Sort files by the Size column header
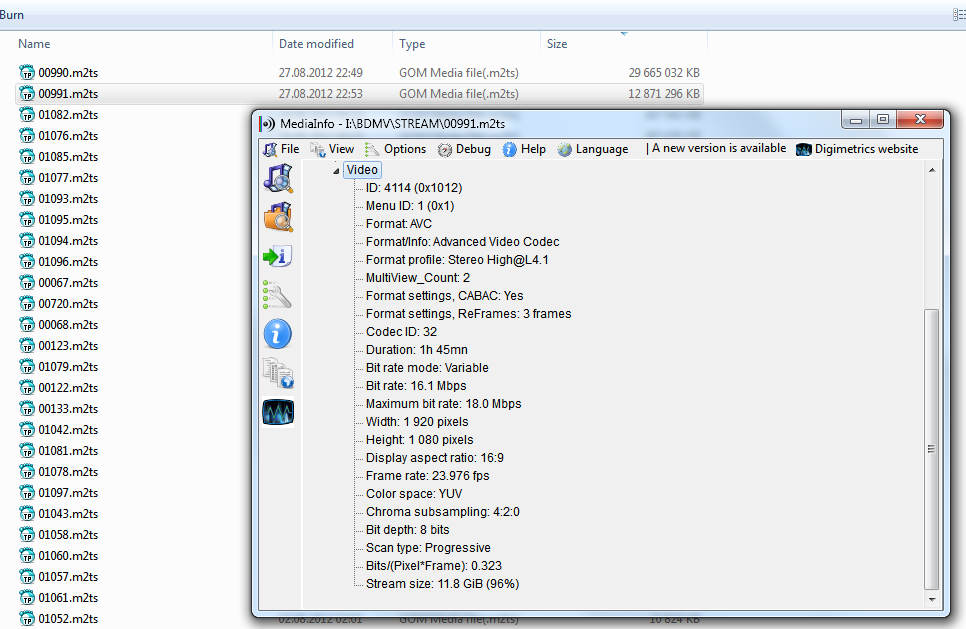Viewport: 966px width, 629px height. tap(557, 44)
